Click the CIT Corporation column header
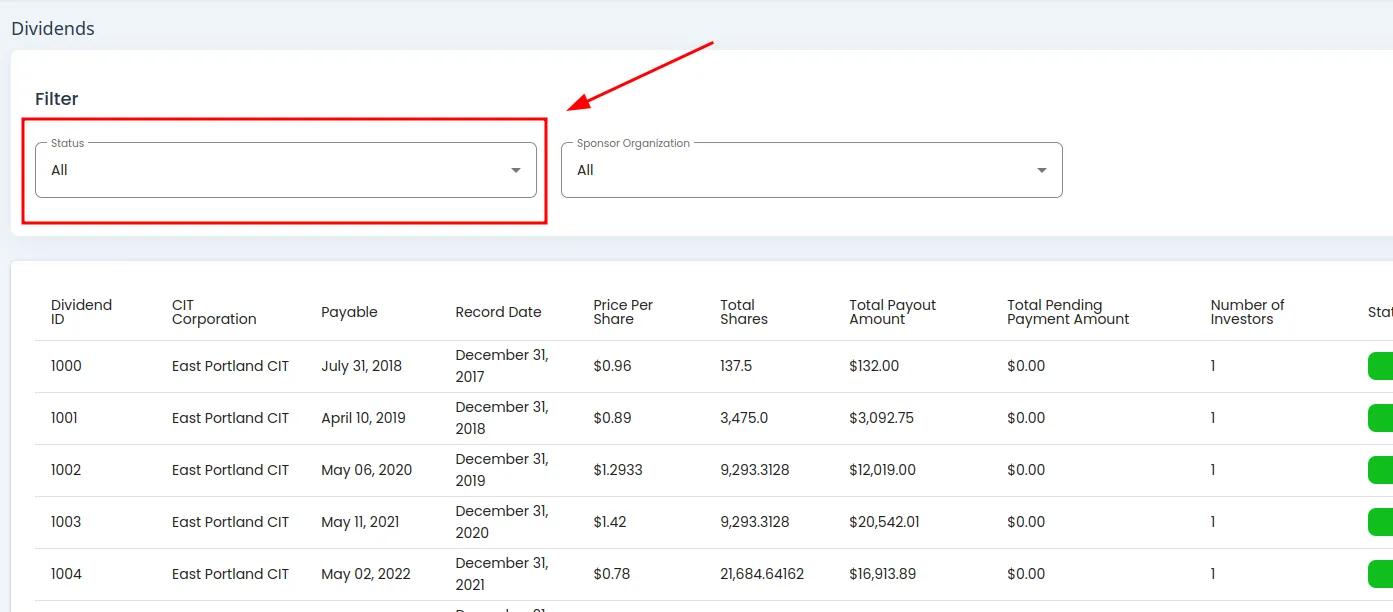Viewport: 1393px width, 612px height. pyautogui.click(x=214, y=312)
